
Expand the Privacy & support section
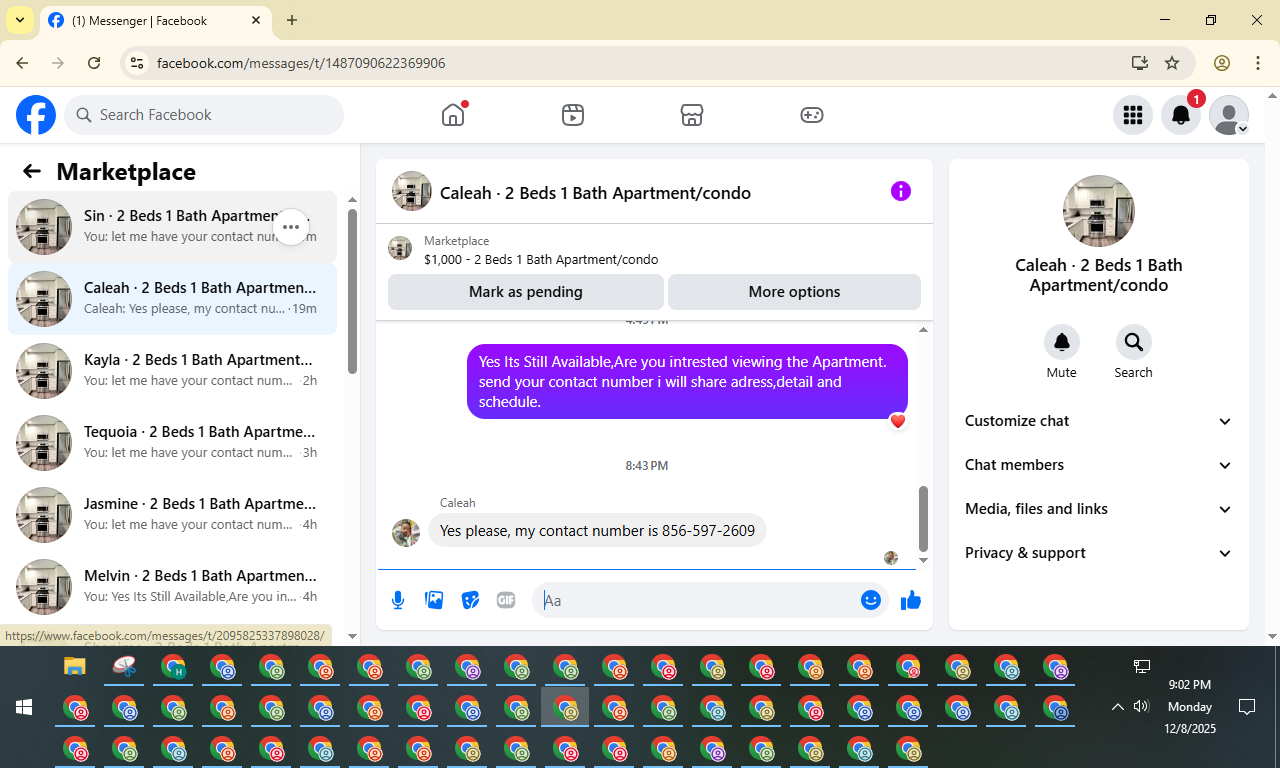pyautogui.click(x=1099, y=553)
